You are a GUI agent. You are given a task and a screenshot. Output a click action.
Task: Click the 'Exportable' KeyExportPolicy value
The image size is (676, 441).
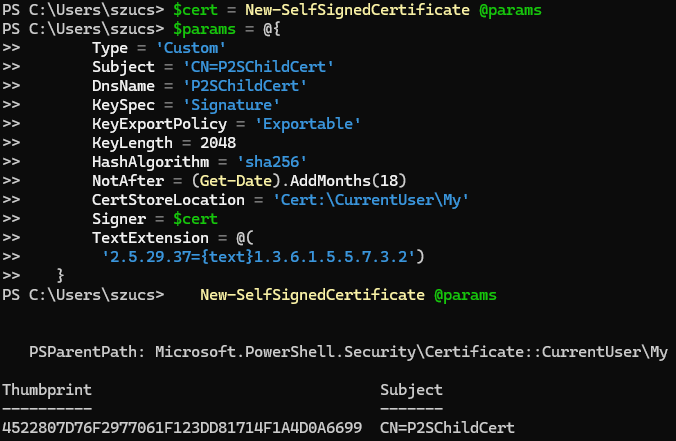311,124
